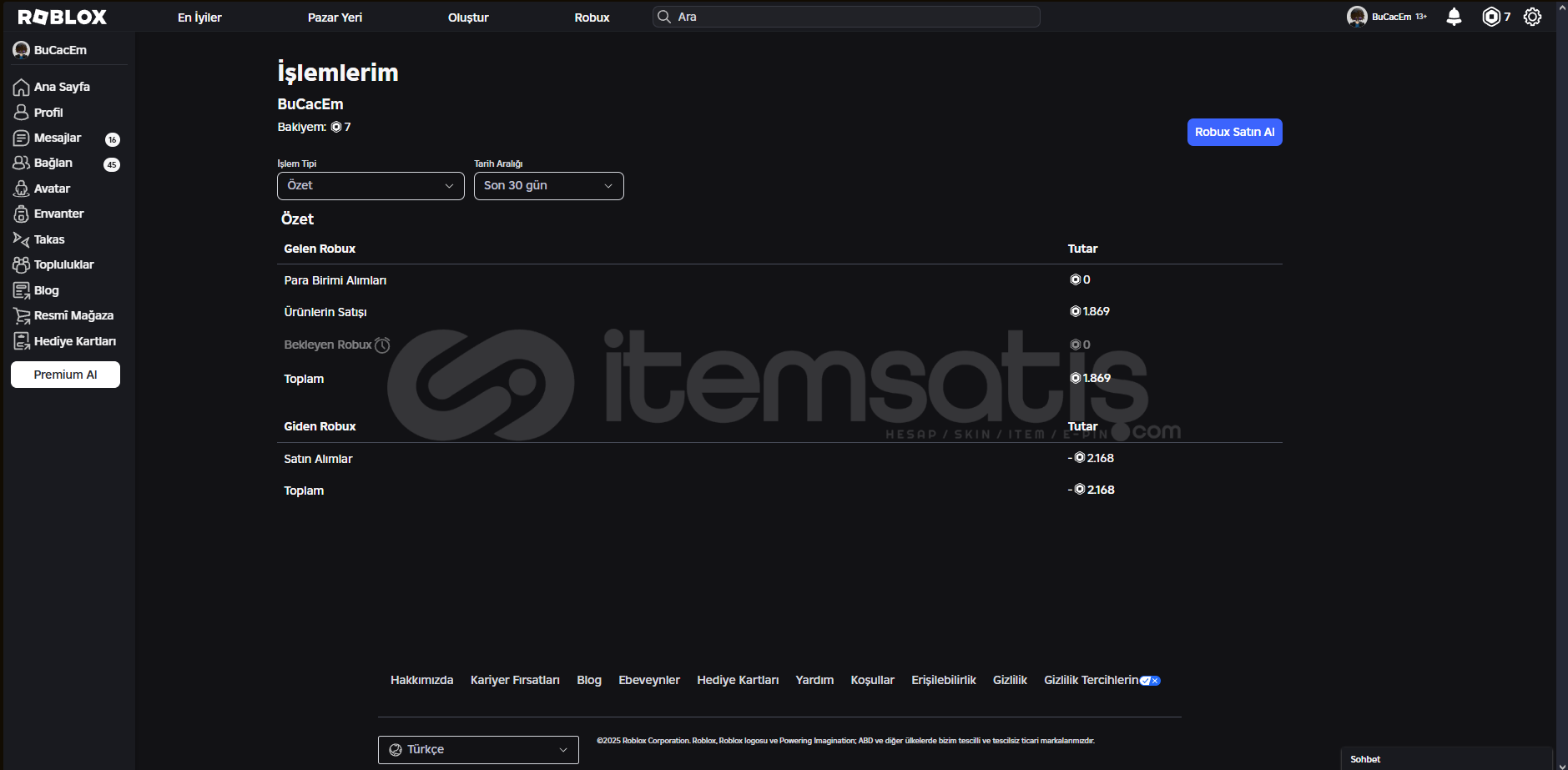Click the Giden Robux table header
This screenshot has width=1568, height=770.
tap(320, 426)
